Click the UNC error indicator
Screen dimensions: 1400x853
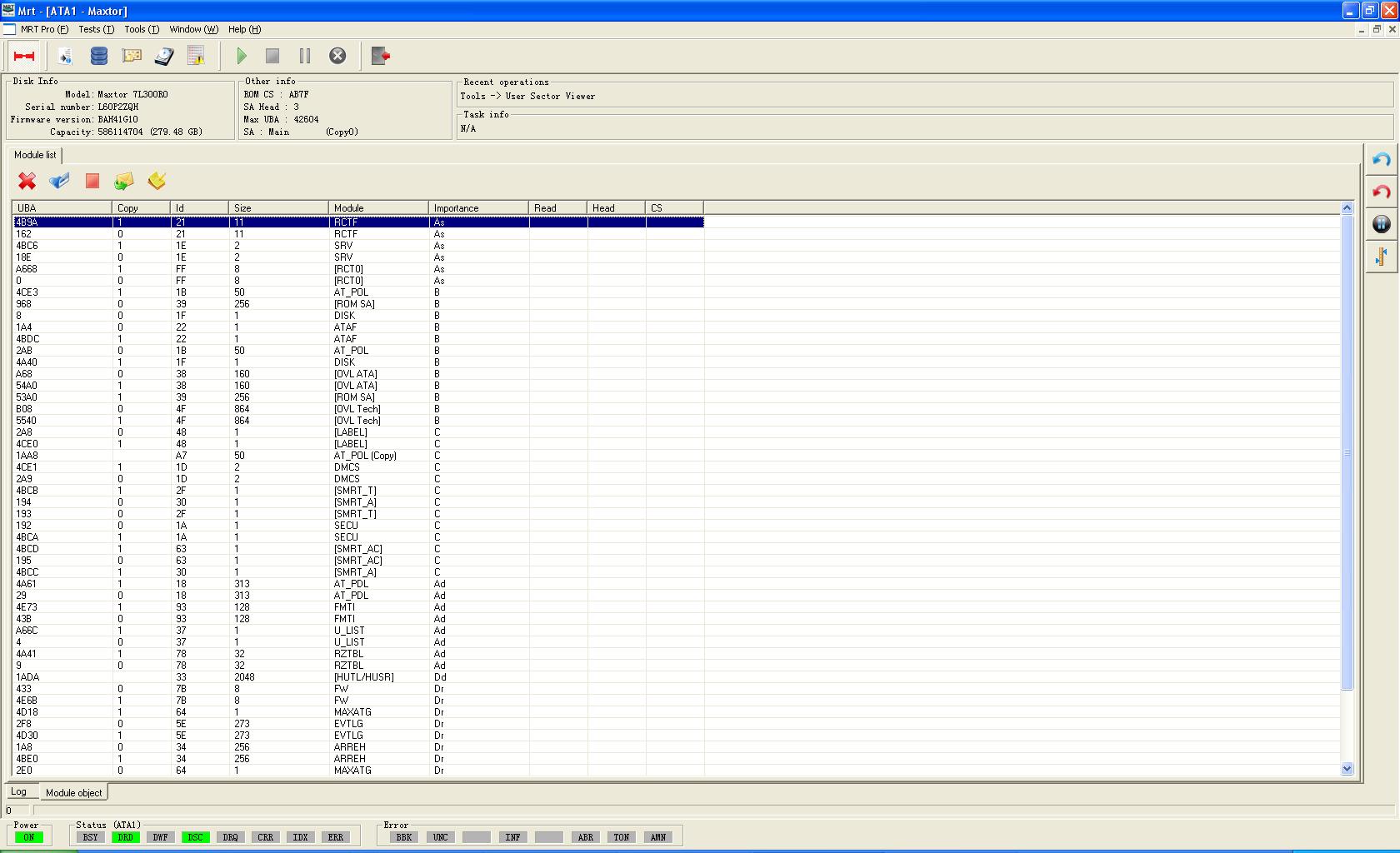(x=440, y=837)
